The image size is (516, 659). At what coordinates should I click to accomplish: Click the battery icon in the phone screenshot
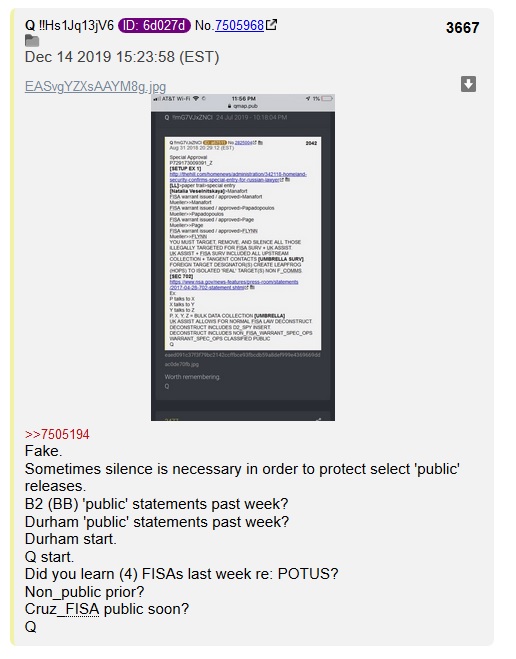[327, 99]
